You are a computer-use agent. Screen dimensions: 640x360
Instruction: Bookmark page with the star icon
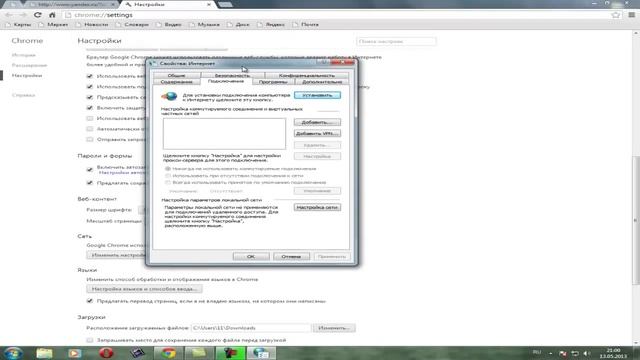click(616, 15)
